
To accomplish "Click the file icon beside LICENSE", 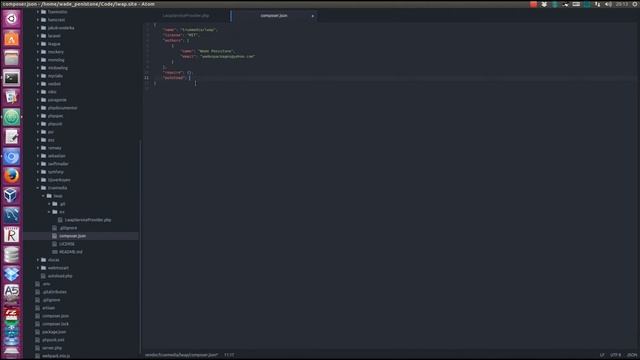I will click(55, 244).
